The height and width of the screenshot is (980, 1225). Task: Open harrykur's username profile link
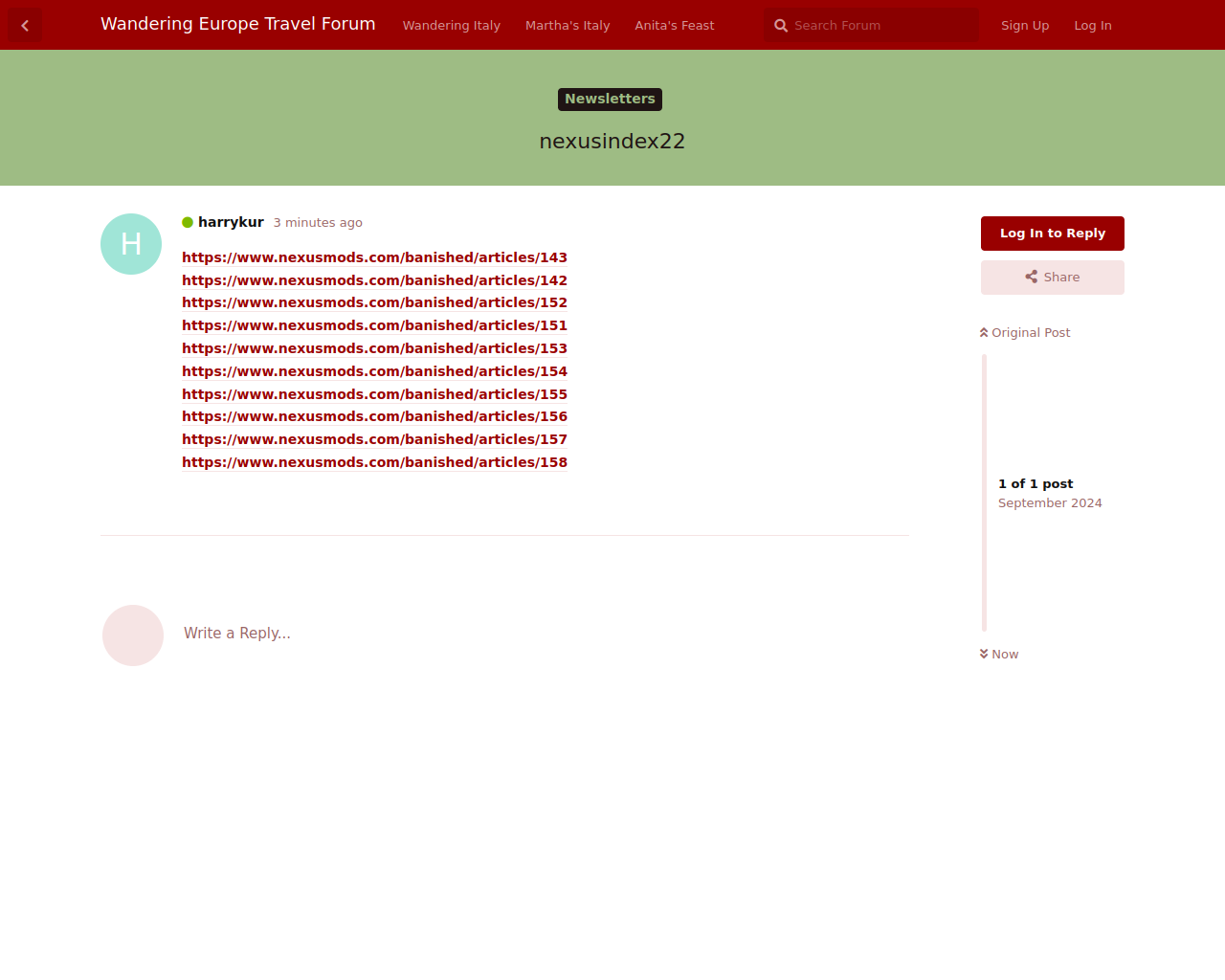coord(231,222)
